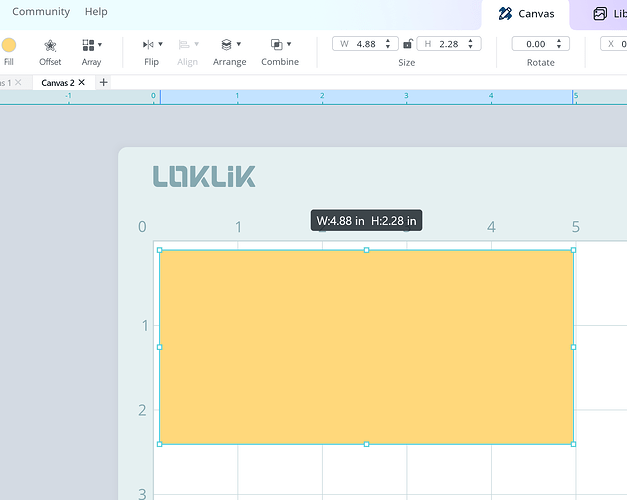Click the top-right resize handle
Image resolution: width=627 pixels, height=500 pixels.
(573, 250)
